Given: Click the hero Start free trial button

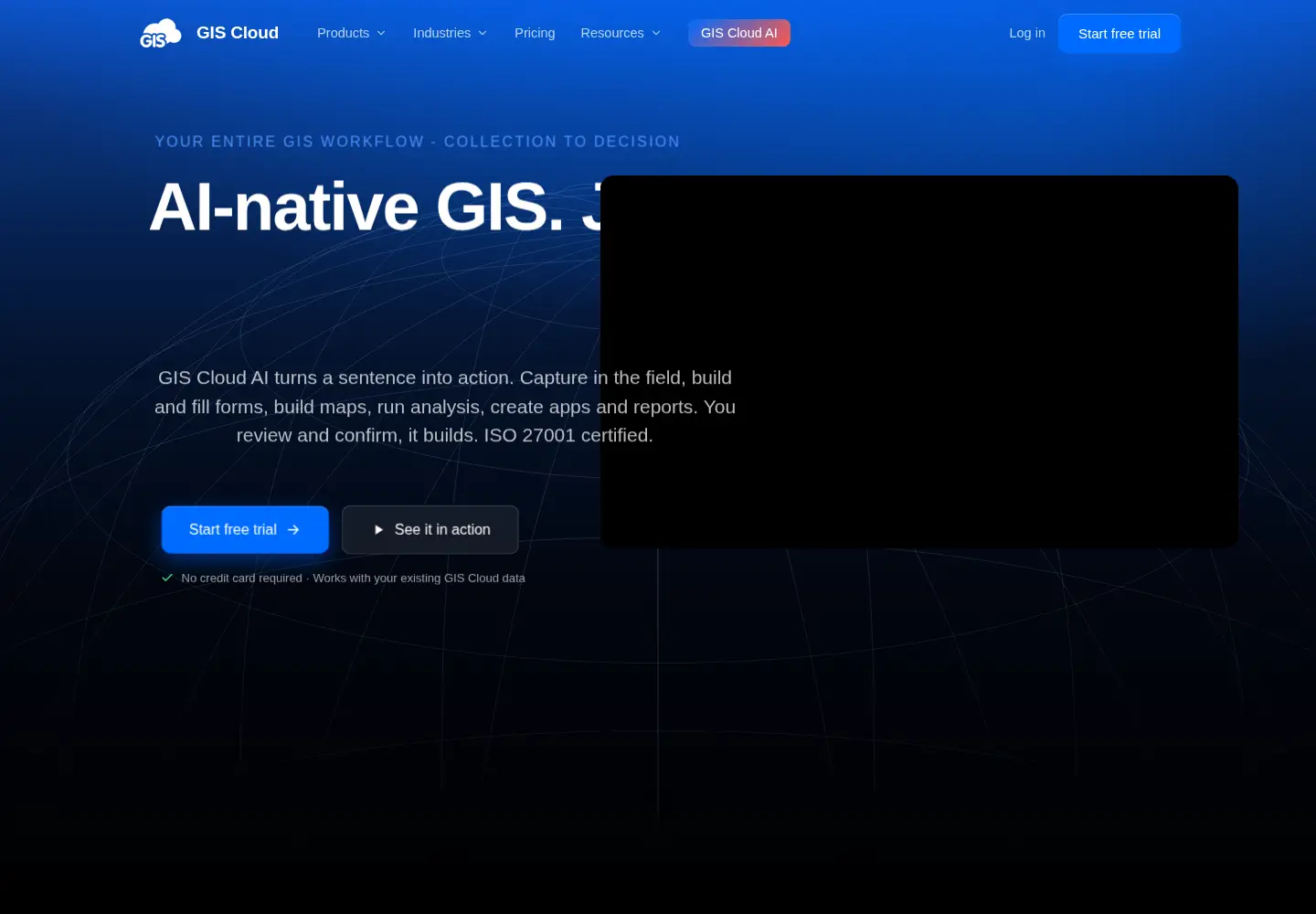Looking at the screenshot, I should 245,530.
